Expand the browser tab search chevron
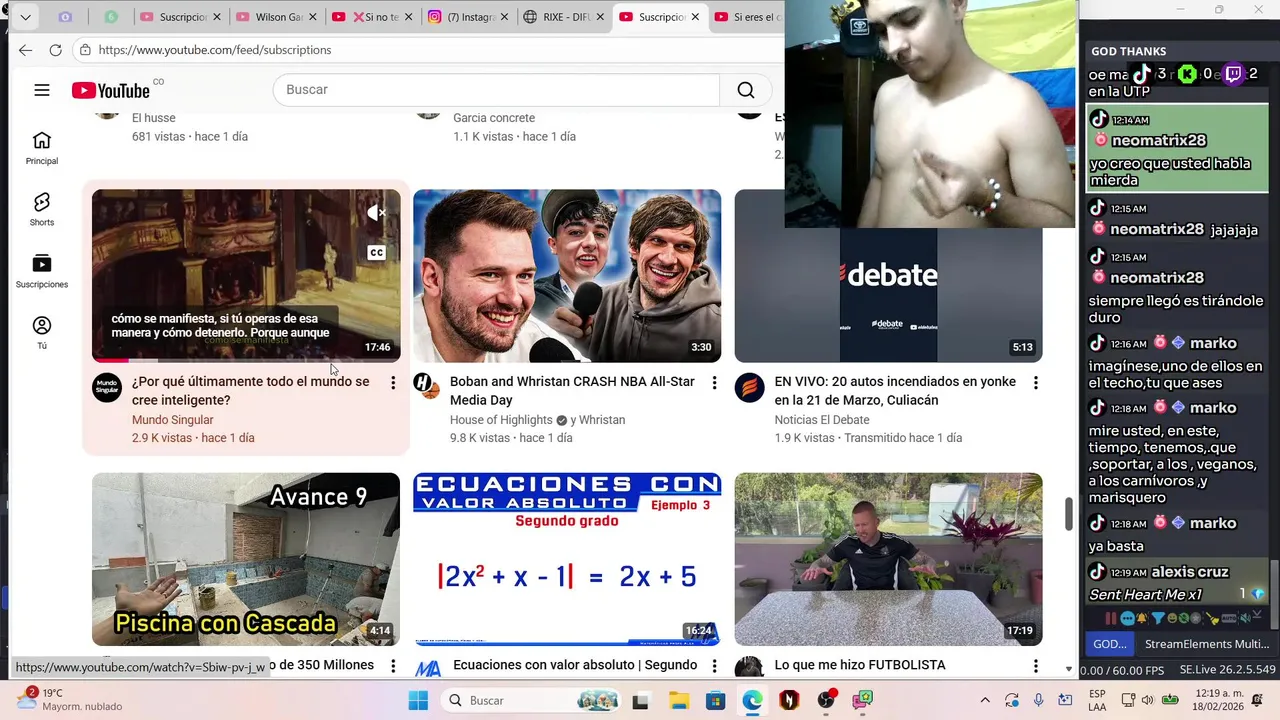The height and width of the screenshot is (720, 1280). pos(25,17)
